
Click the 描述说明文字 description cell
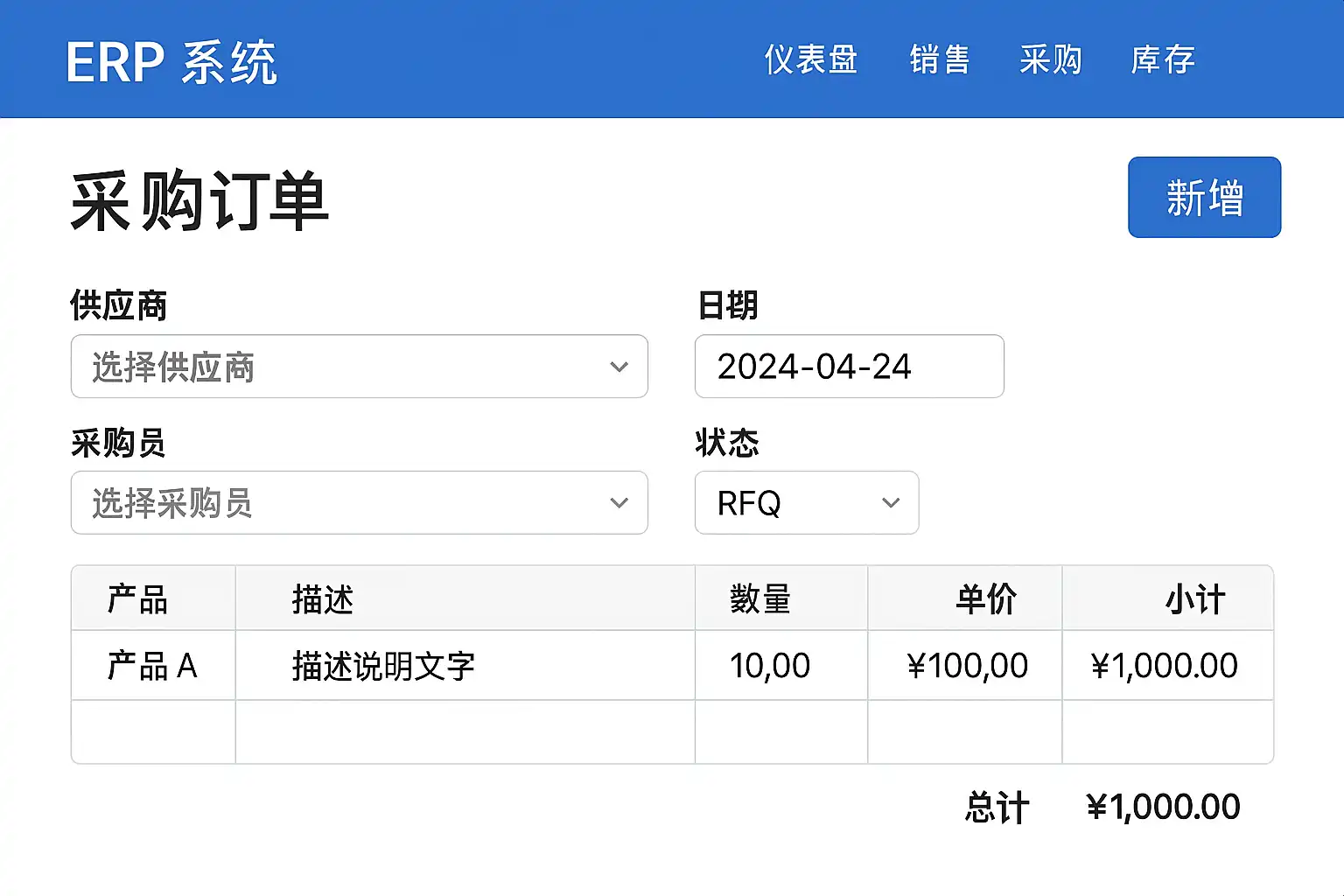(383, 666)
